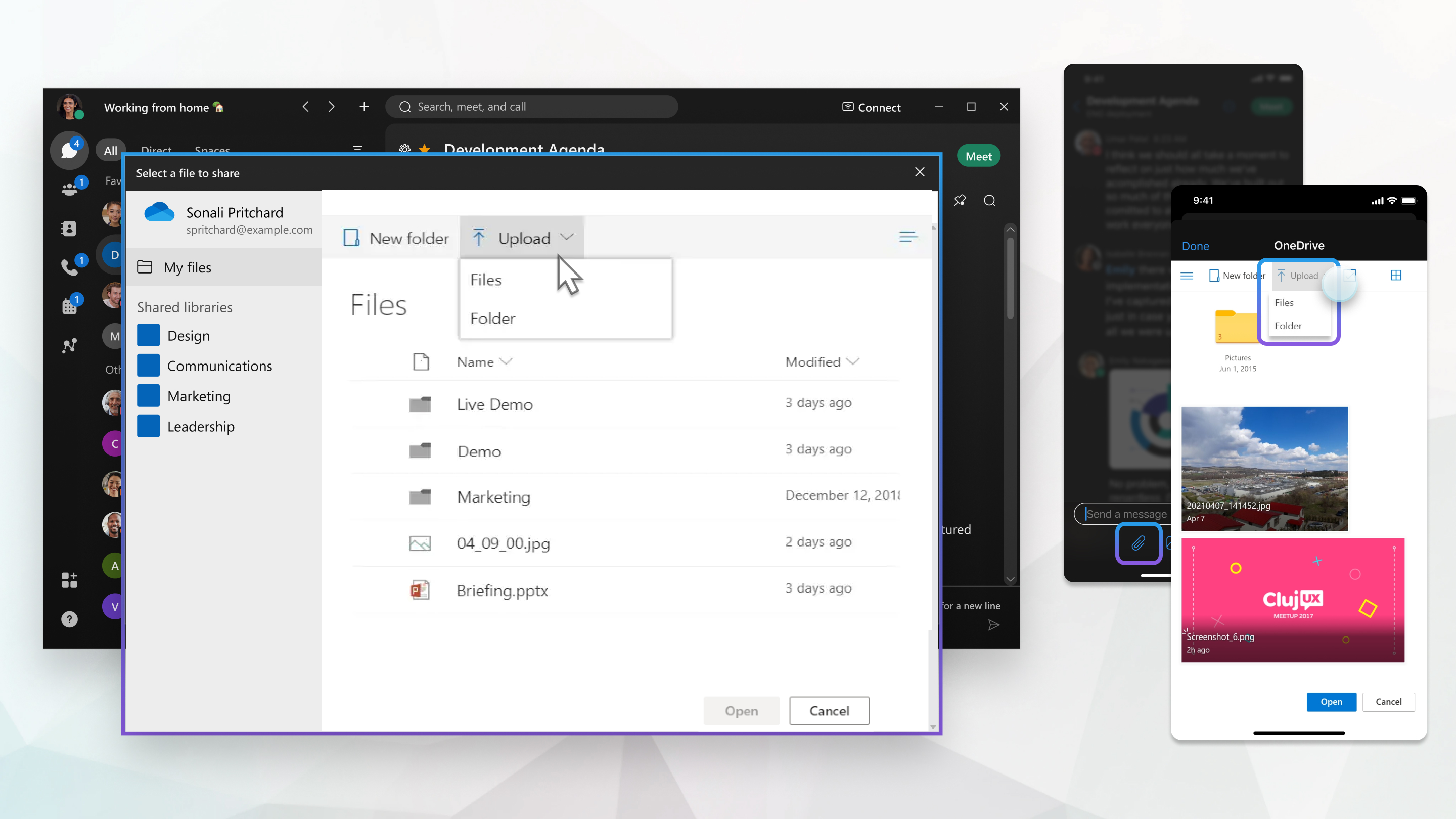Click the Cancel button in file dialog
1456x819 pixels.
830,710
